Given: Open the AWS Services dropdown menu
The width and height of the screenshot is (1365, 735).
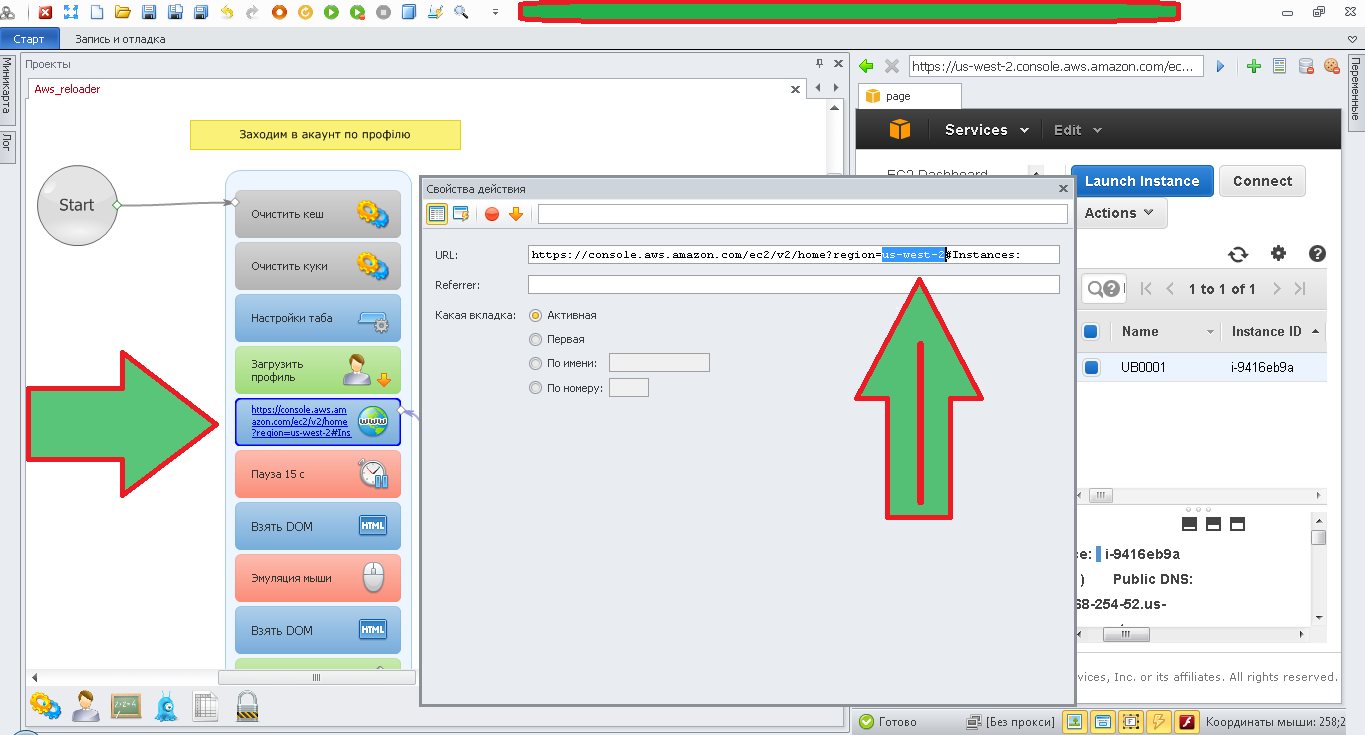Looking at the screenshot, I should (987, 130).
